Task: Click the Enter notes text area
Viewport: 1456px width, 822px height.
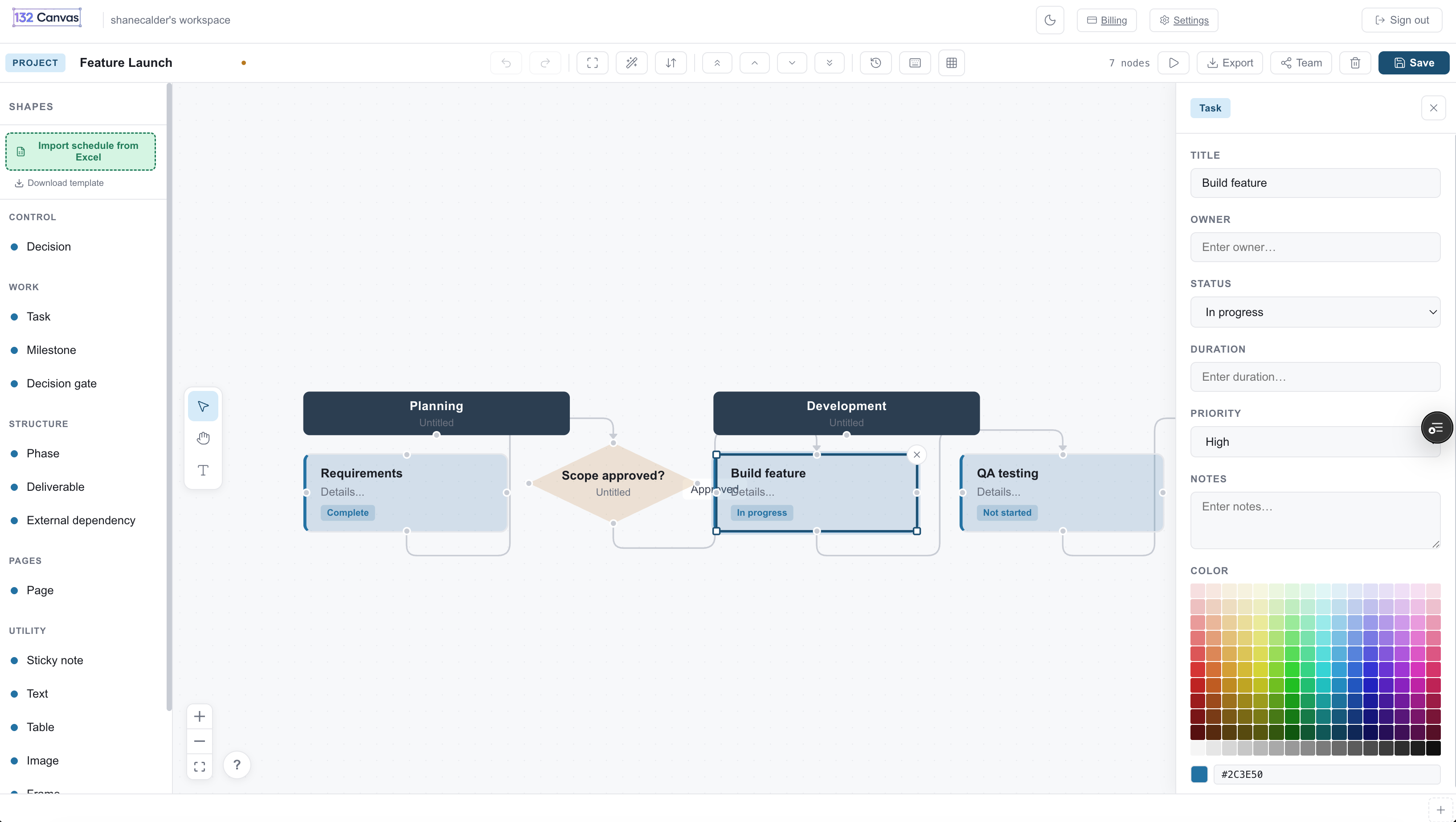Action: [1315, 520]
